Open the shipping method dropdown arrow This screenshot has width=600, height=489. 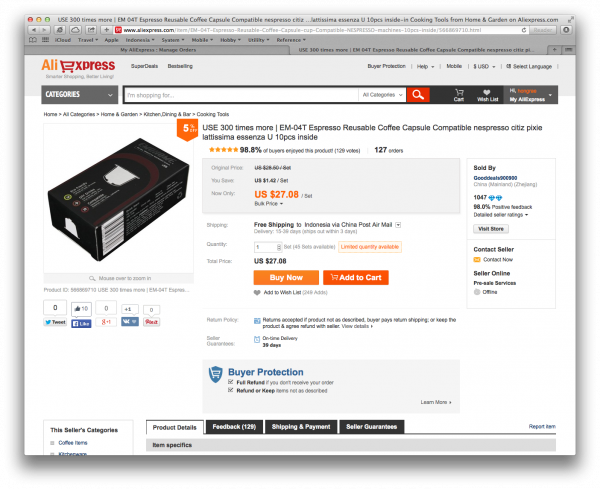point(398,225)
